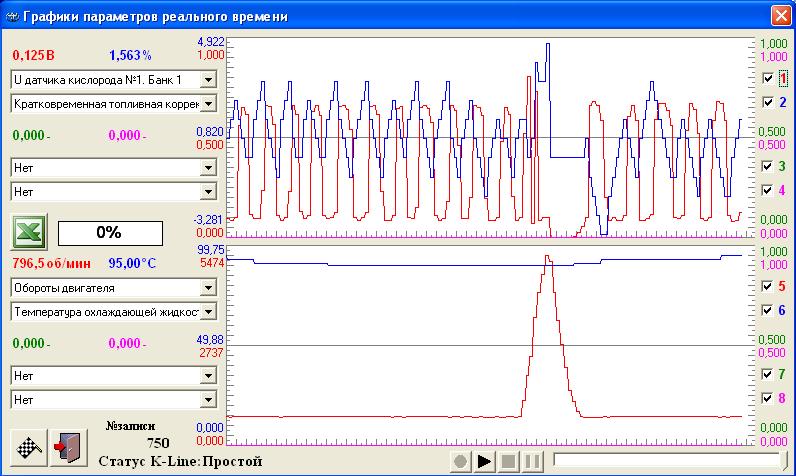Viewport: 796px width, 476px height.
Task: Toggle the channel 6 graph checkbox
Action: coord(767,310)
